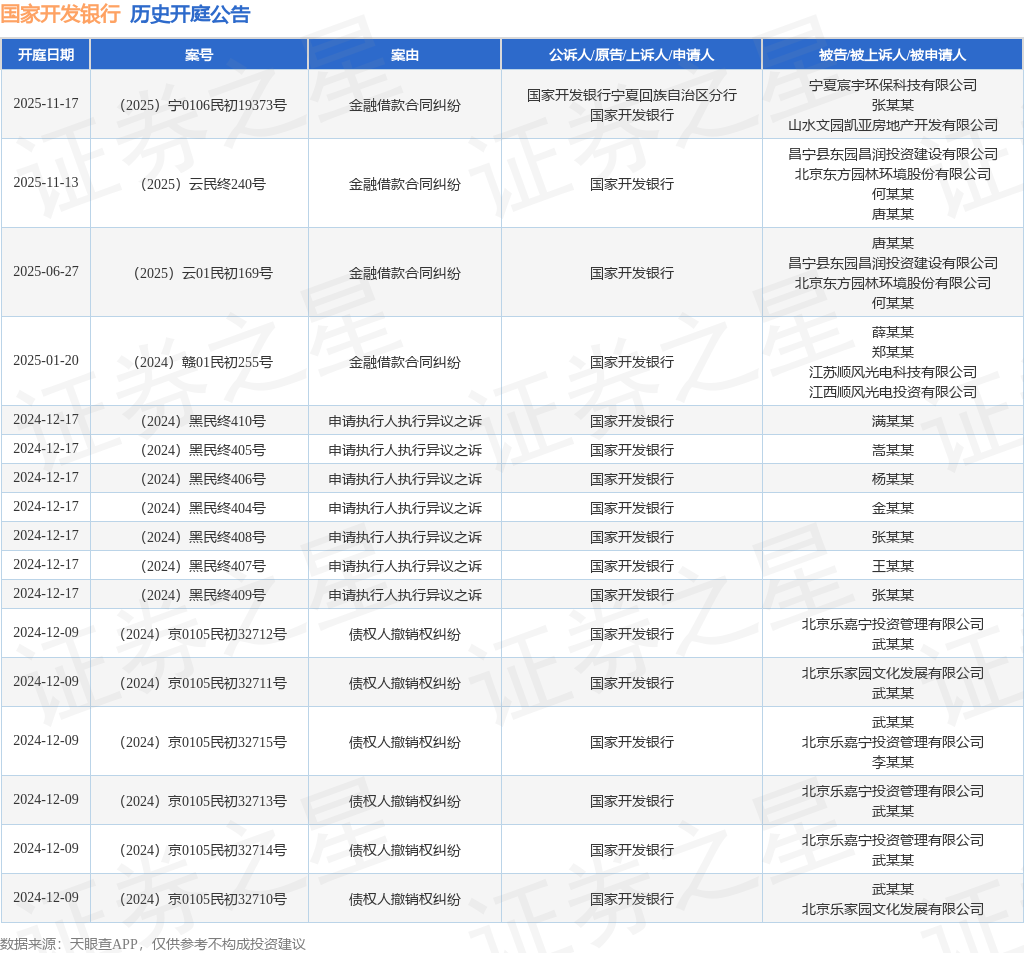Select 江苏顺风光电科技有限公司 entry
Image resolution: width=1024 pixels, height=953 pixels.
click(x=892, y=372)
